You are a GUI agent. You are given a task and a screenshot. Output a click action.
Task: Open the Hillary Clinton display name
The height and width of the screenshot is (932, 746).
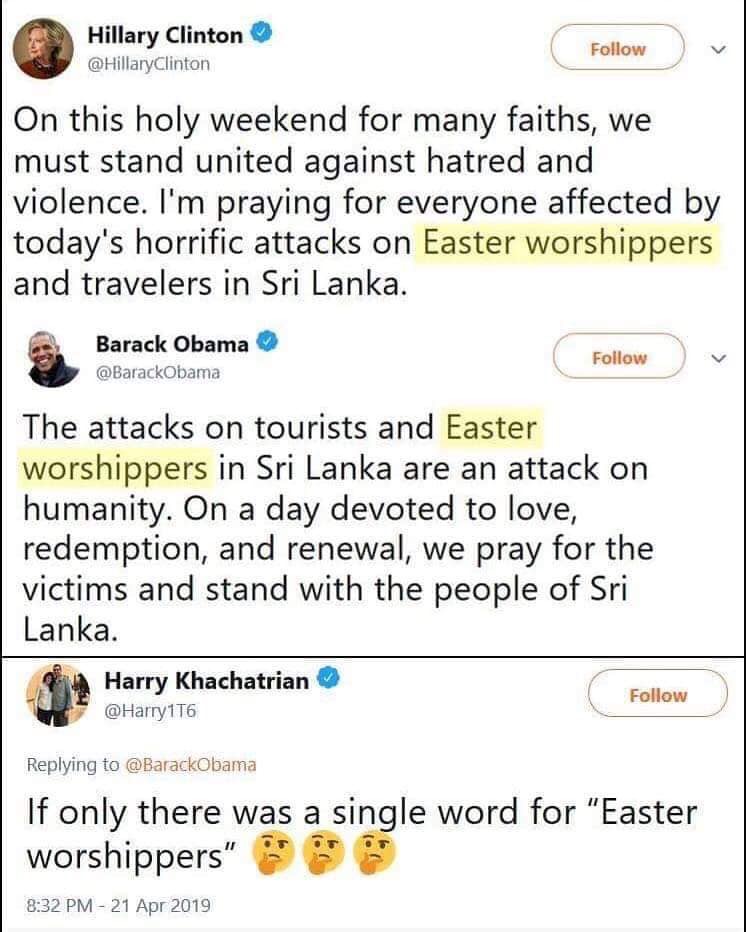165,36
